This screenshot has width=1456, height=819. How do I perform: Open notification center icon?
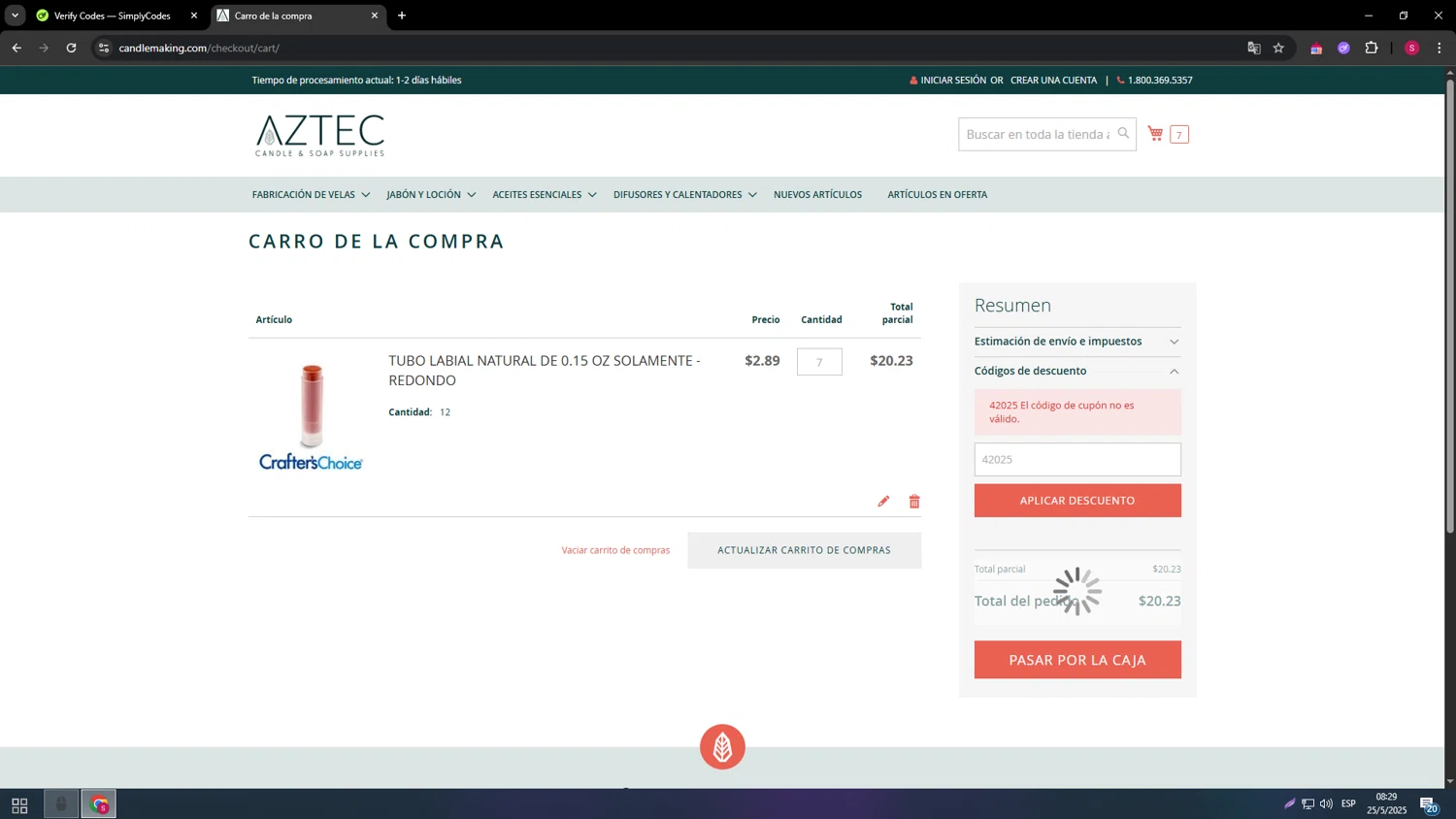(1429, 804)
